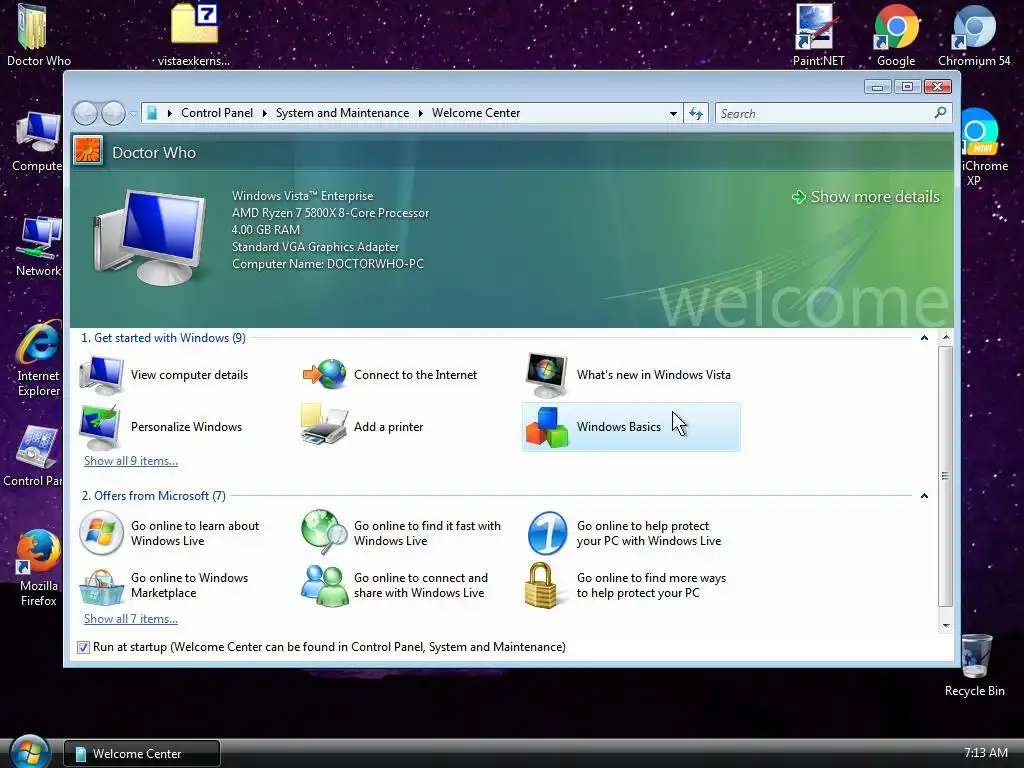
Task: Select the Doctor Who folder on desktop
Action: 38,36
